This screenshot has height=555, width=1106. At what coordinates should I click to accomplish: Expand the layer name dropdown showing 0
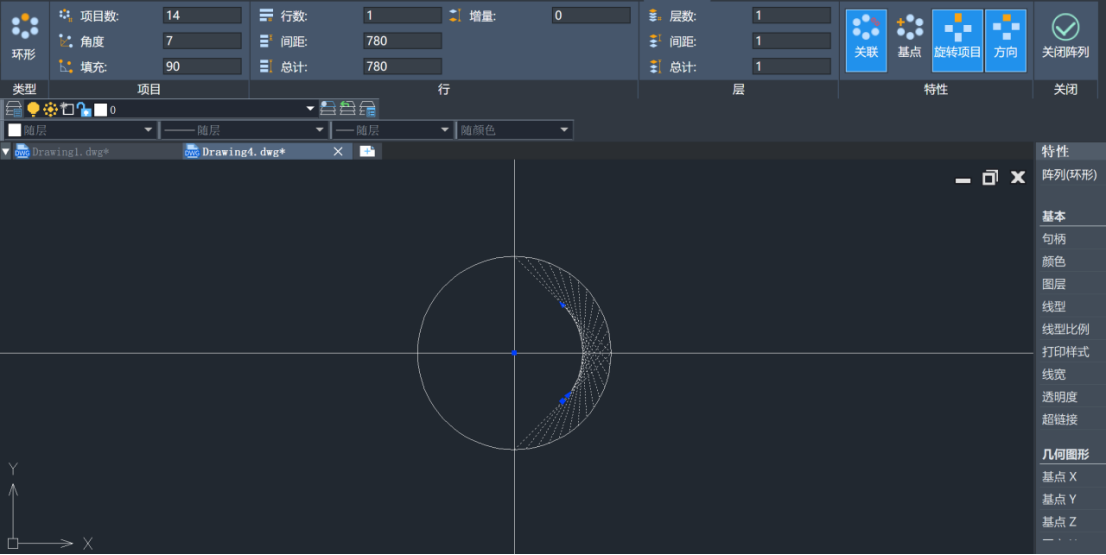309,109
